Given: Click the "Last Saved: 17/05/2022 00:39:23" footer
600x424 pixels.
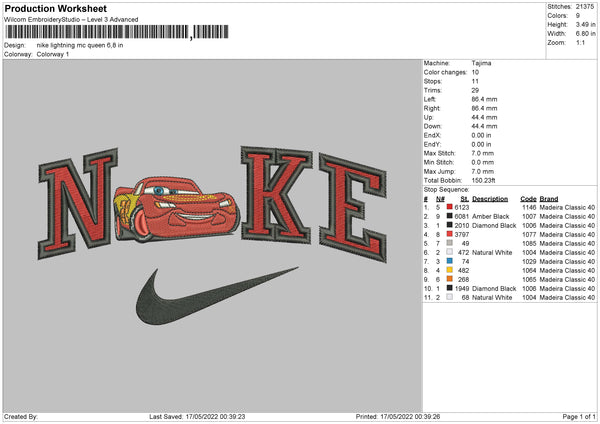Looking at the screenshot, I should pyautogui.click(x=197, y=416).
